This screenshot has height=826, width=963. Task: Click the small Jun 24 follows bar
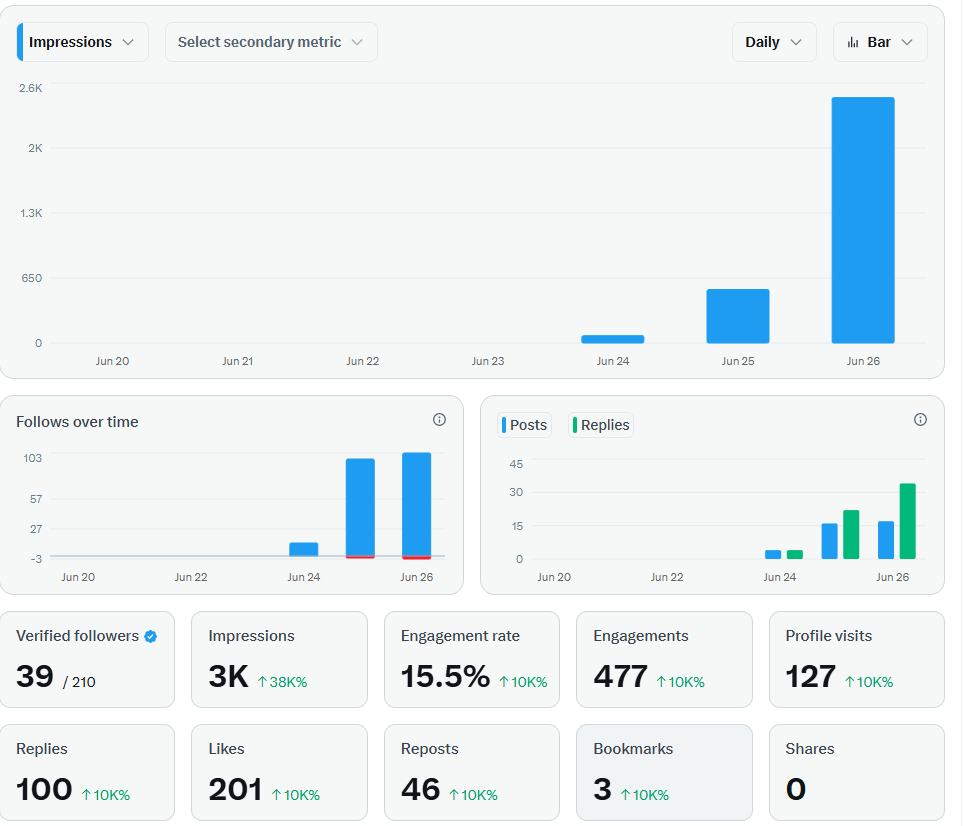[303, 549]
